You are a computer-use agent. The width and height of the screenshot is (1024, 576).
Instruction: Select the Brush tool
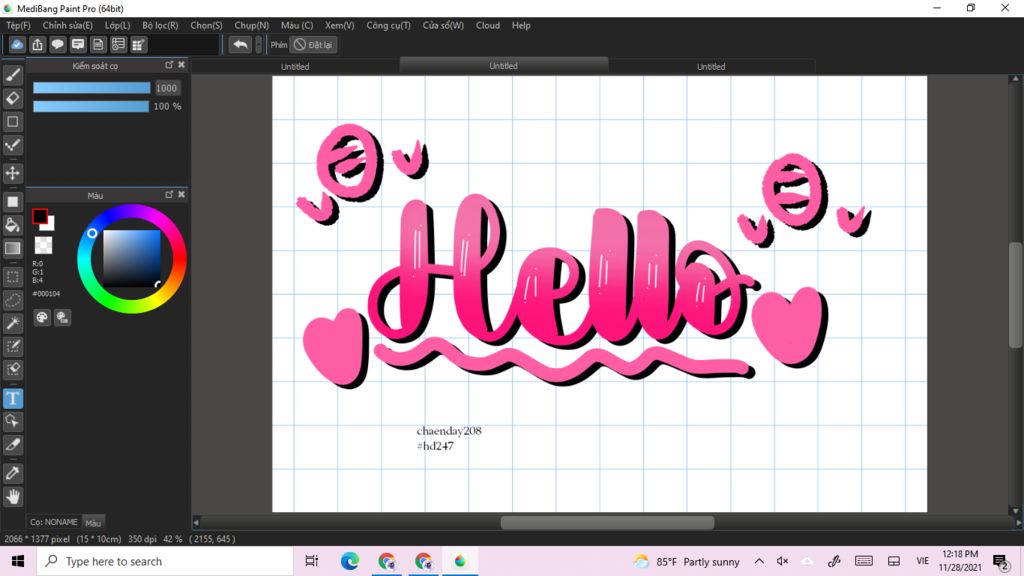pos(12,75)
